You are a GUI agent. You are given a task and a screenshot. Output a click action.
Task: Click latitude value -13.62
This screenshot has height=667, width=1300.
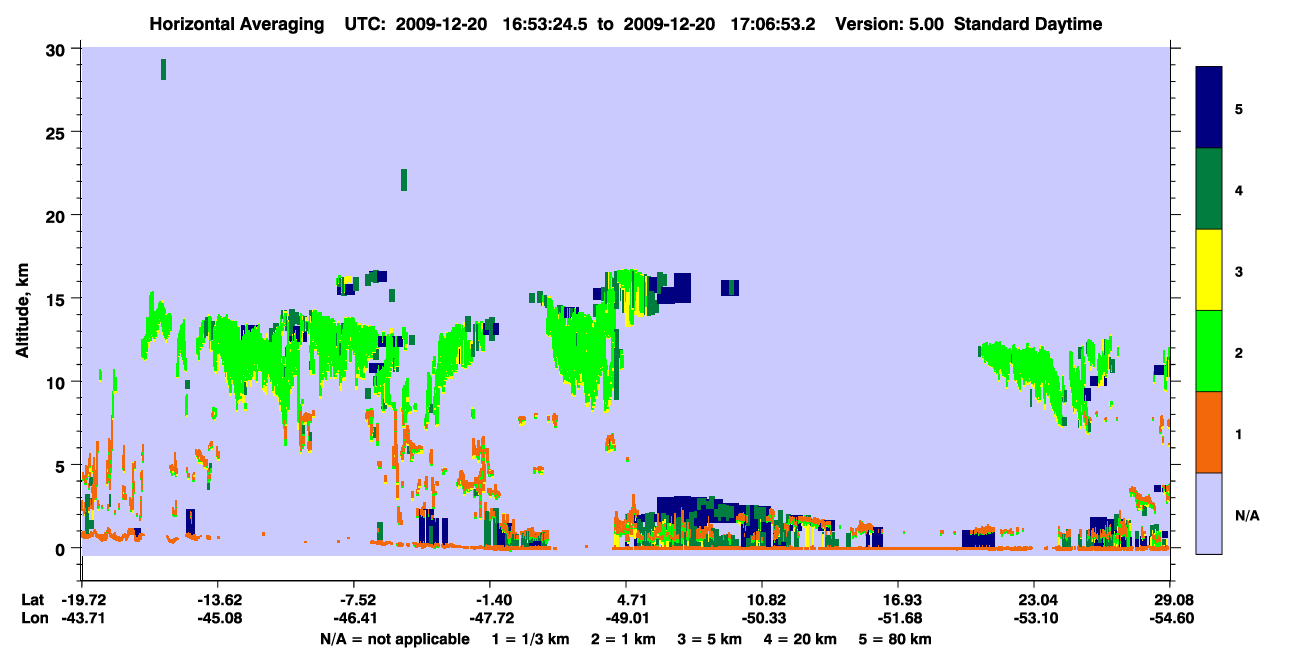coord(217,600)
